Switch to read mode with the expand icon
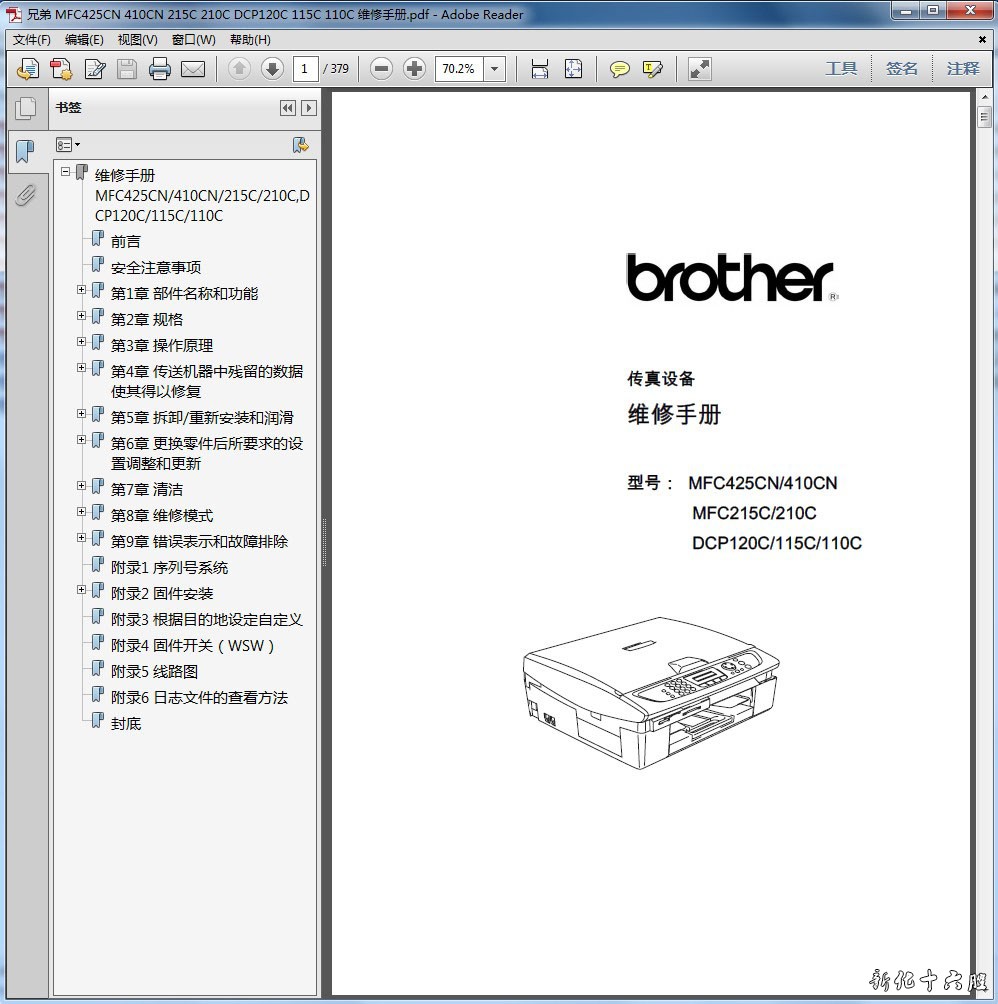Viewport: 998px width, 1004px height. [x=700, y=69]
